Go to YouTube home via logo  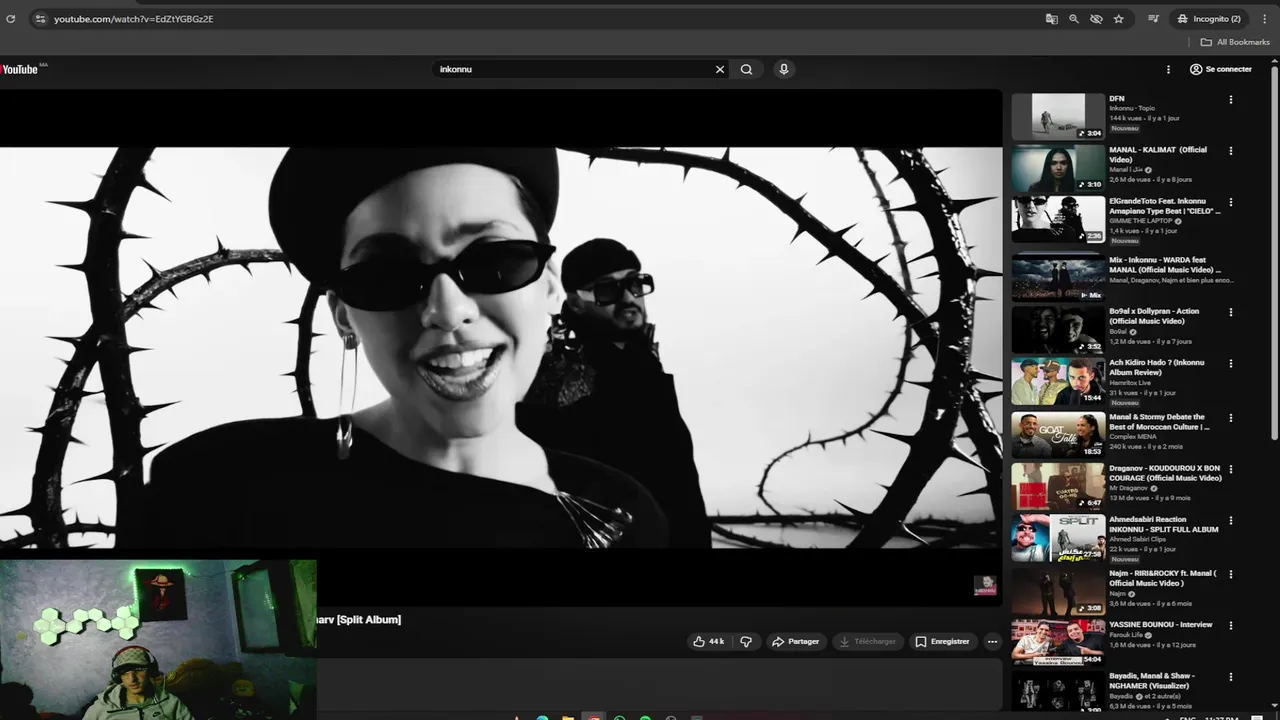pyautogui.click(x=22, y=69)
